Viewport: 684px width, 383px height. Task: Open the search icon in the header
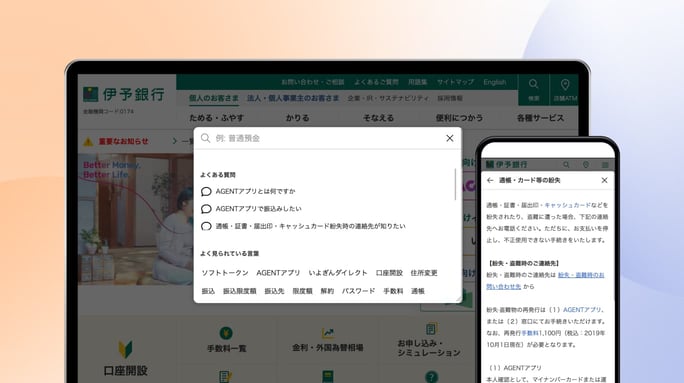click(534, 89)
